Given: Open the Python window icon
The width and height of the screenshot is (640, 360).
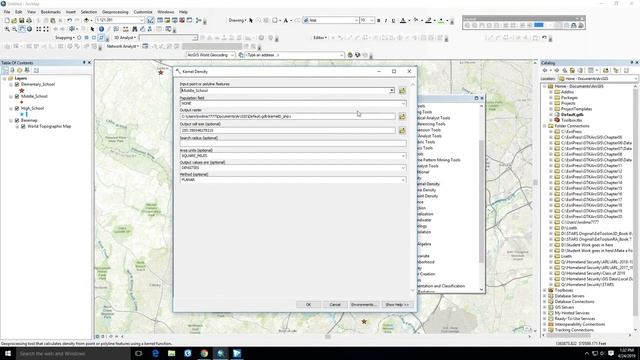Looking at the screenshot, I should click(x=189, y=20).
